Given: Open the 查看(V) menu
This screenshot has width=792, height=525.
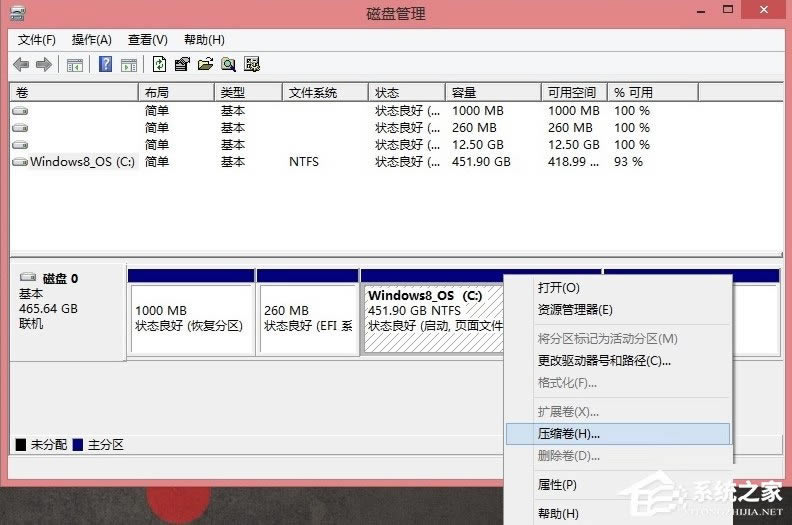Looking at the screenshot, I should (x=148, y=40).
